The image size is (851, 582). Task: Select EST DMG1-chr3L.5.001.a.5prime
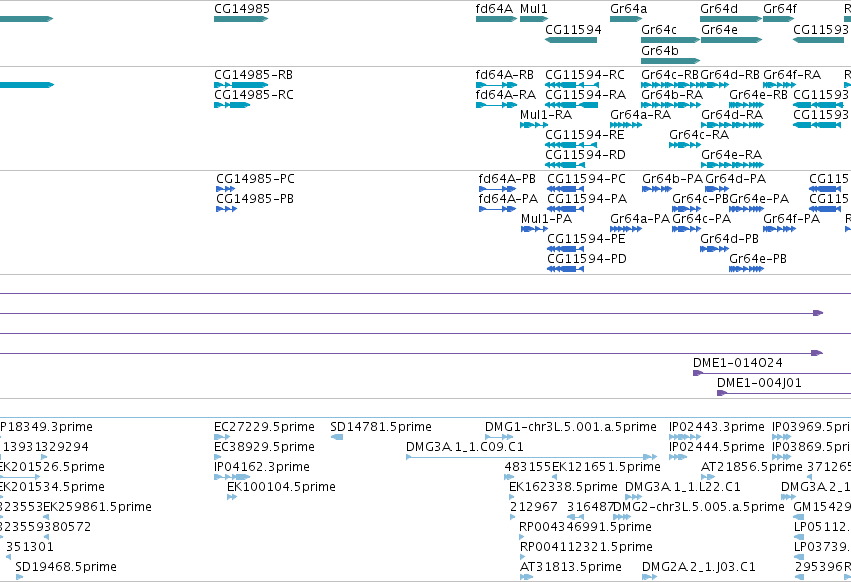[571, 427]
